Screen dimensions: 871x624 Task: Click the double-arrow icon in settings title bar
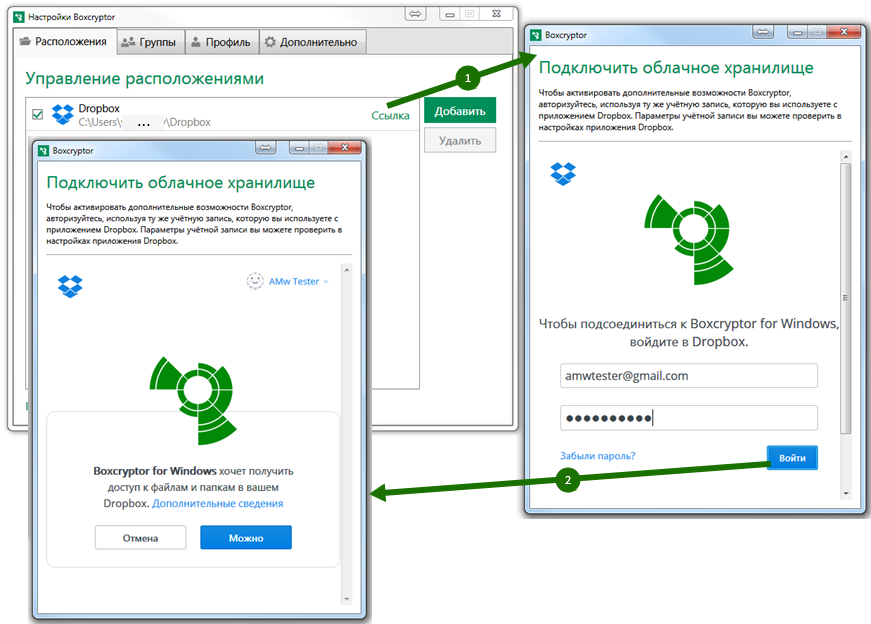416,14
